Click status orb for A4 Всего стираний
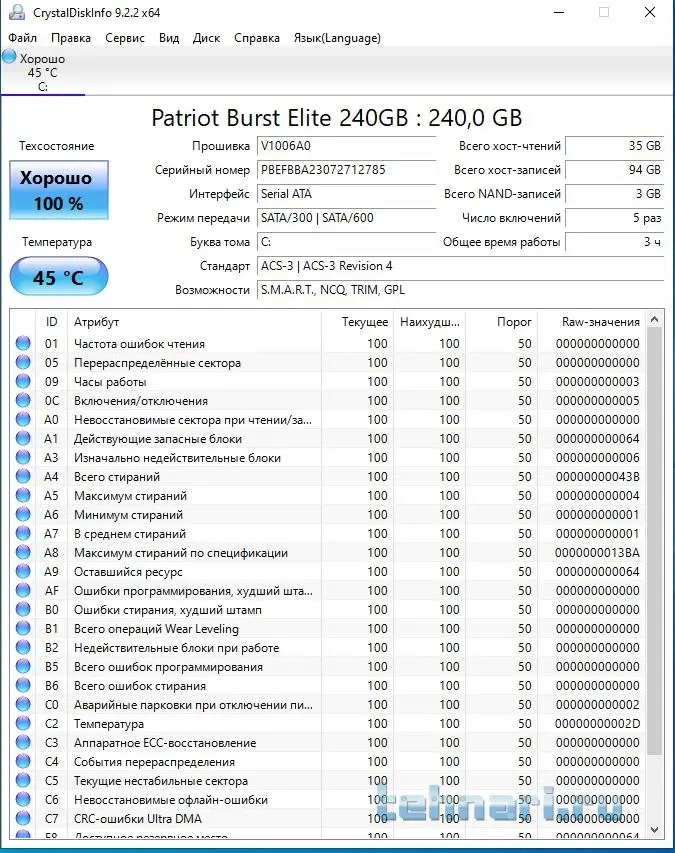675x853 pixels. click(23, 477)
